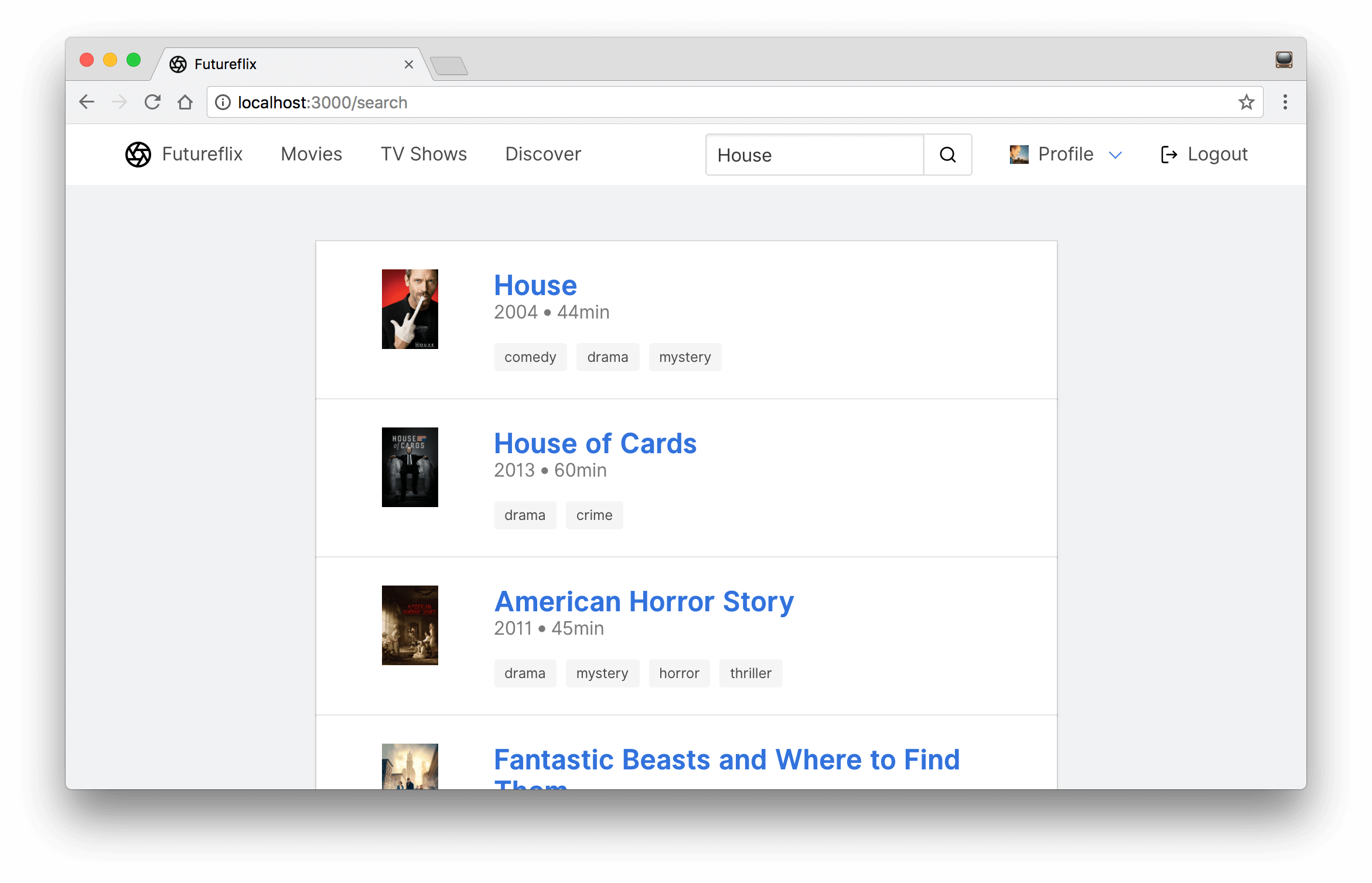Open a new tab
1372x883 pixels.
click(449, 66)
